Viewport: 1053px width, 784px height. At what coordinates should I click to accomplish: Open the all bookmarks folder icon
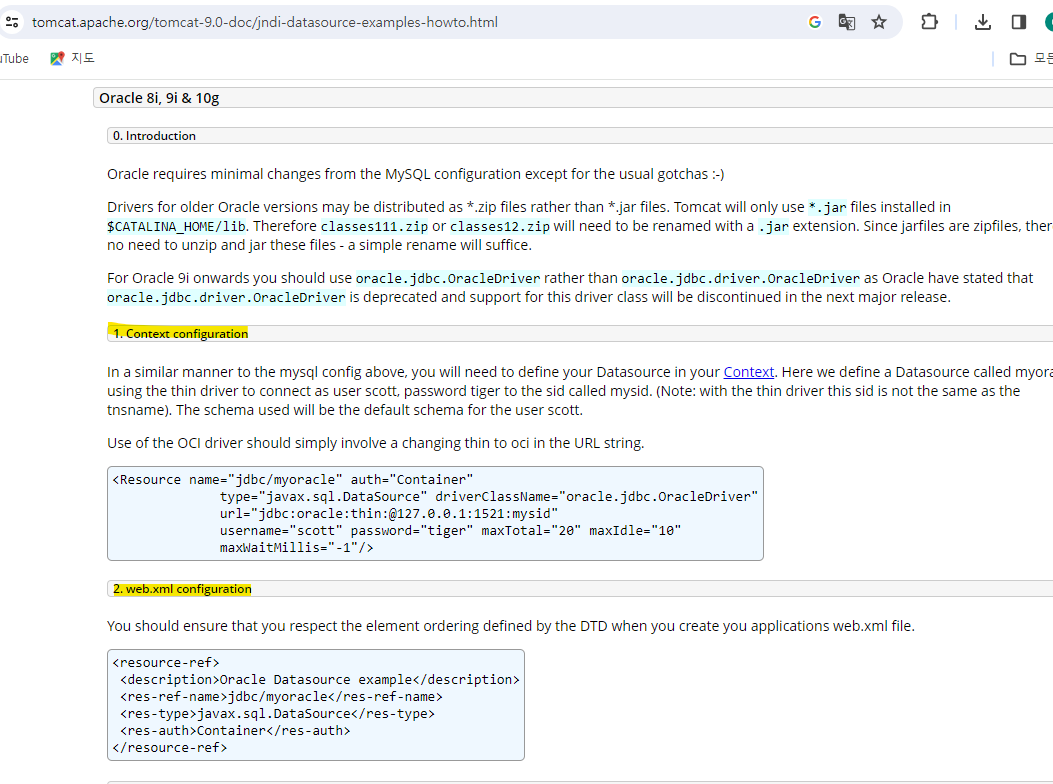point(1018,59)
